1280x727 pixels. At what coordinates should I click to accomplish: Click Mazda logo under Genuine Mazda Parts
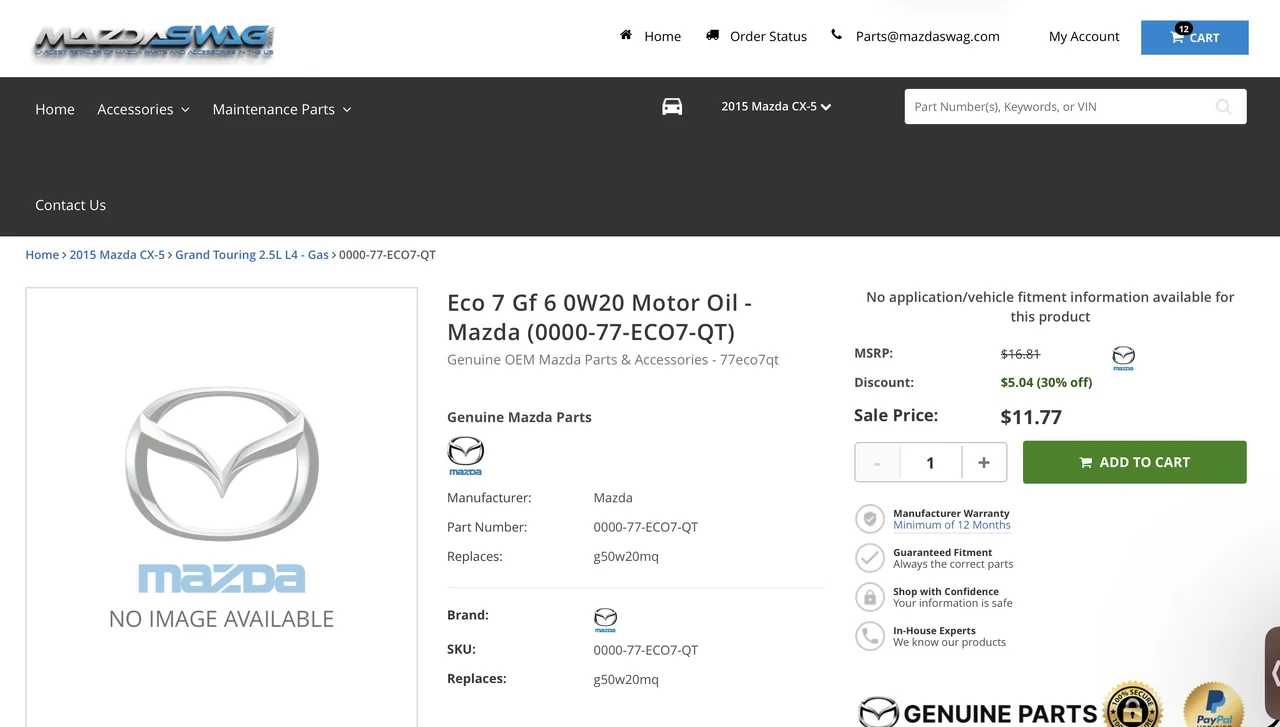465,455
